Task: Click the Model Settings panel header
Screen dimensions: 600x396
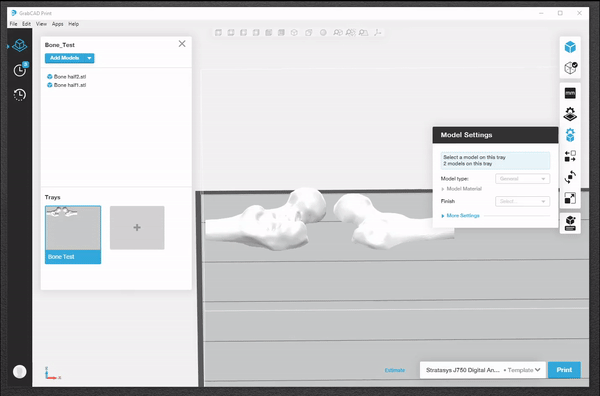Action: [495, 135]
